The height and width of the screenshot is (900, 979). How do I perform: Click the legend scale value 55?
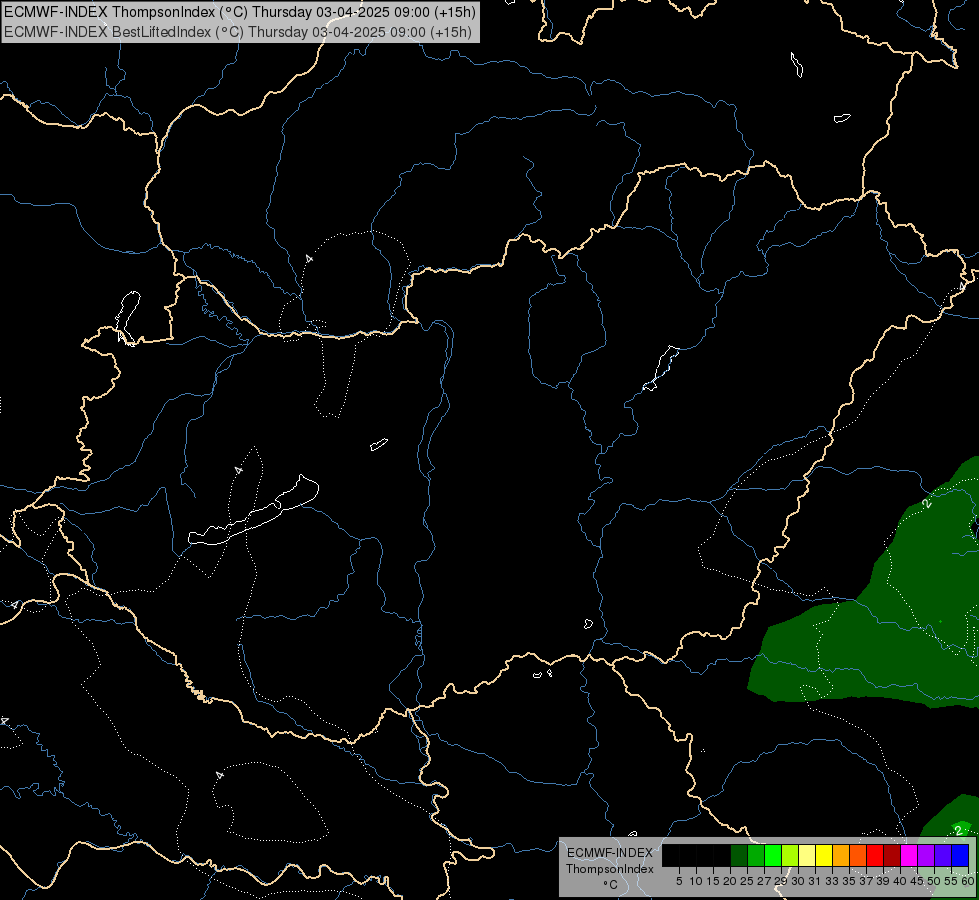[951, 881]
